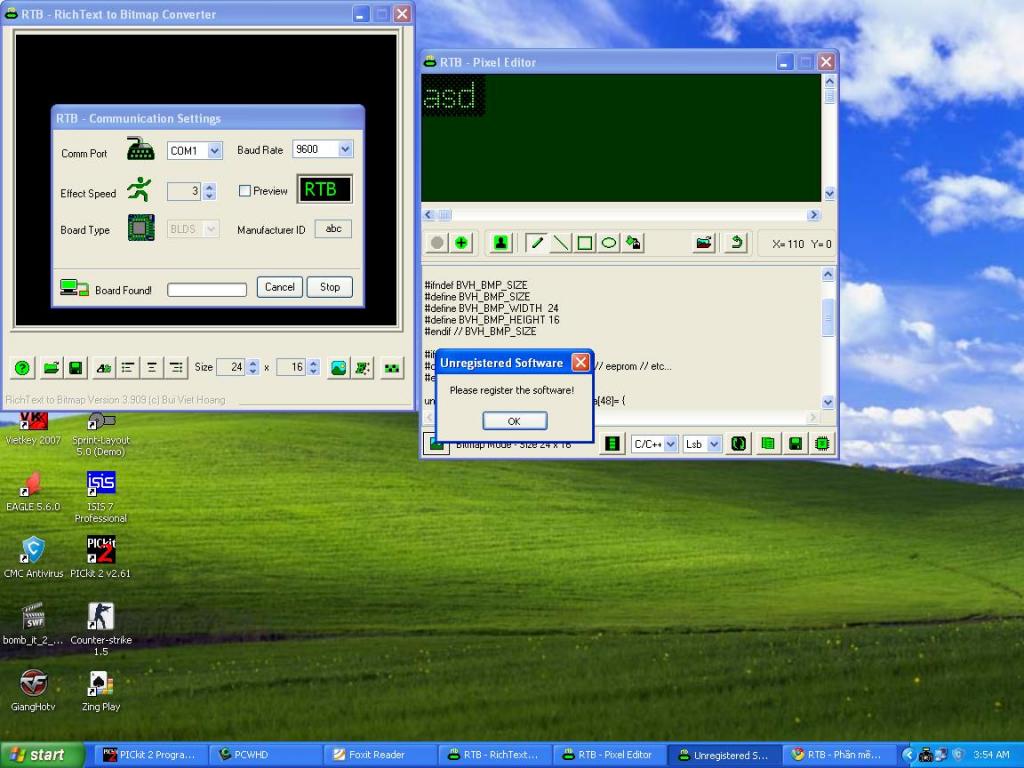Click the green help question-mark icon
Viewport: 1024px width, 768px height.
point(22,368)
